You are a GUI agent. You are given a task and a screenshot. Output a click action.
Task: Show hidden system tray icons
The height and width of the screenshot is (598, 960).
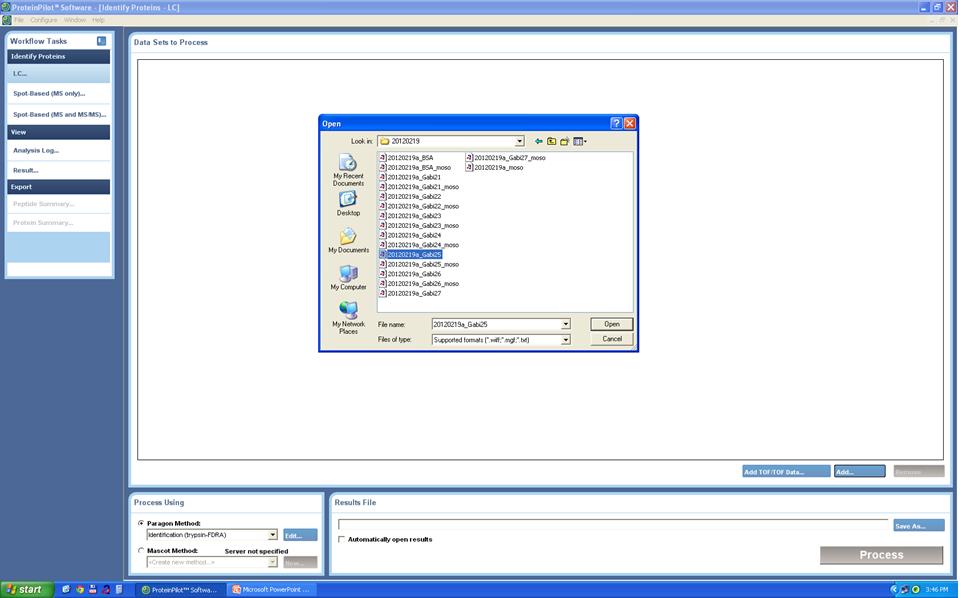point(893,589)
